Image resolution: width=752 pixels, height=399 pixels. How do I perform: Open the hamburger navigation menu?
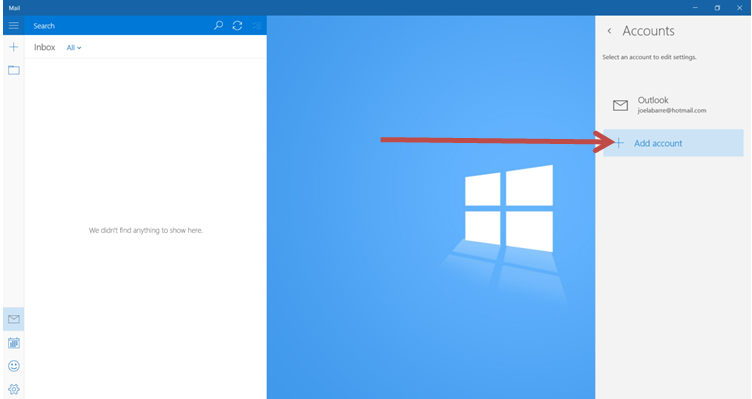coord(13,25)
